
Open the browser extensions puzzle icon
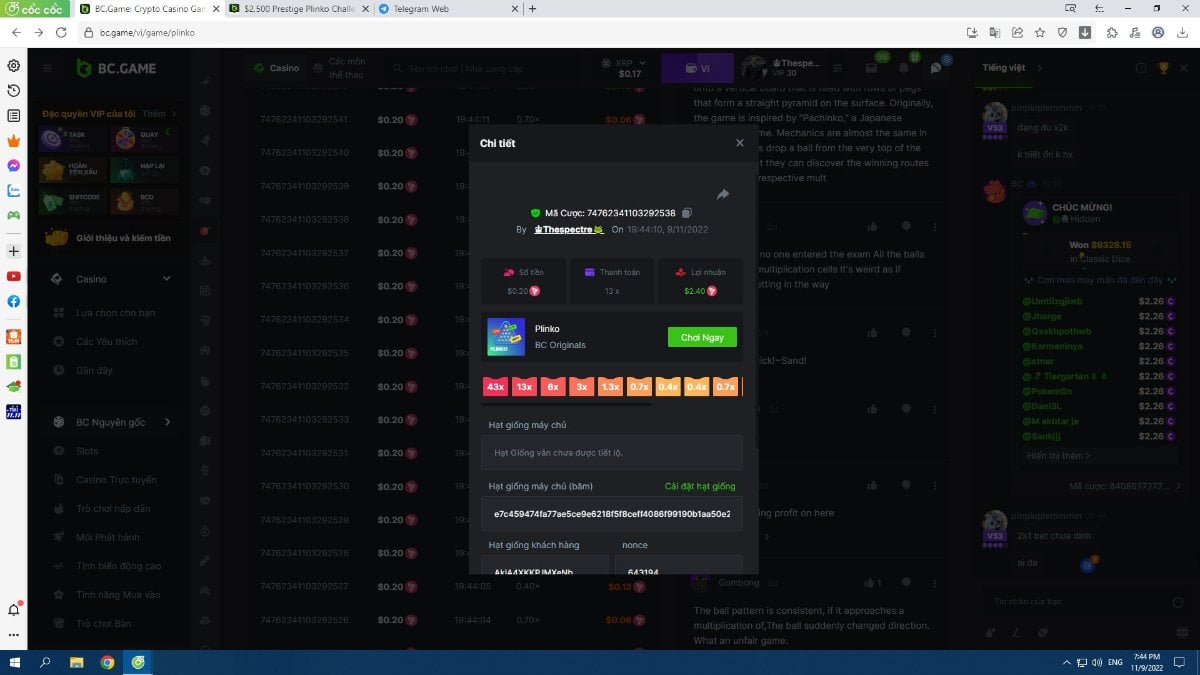click(x=1112, y=32)
